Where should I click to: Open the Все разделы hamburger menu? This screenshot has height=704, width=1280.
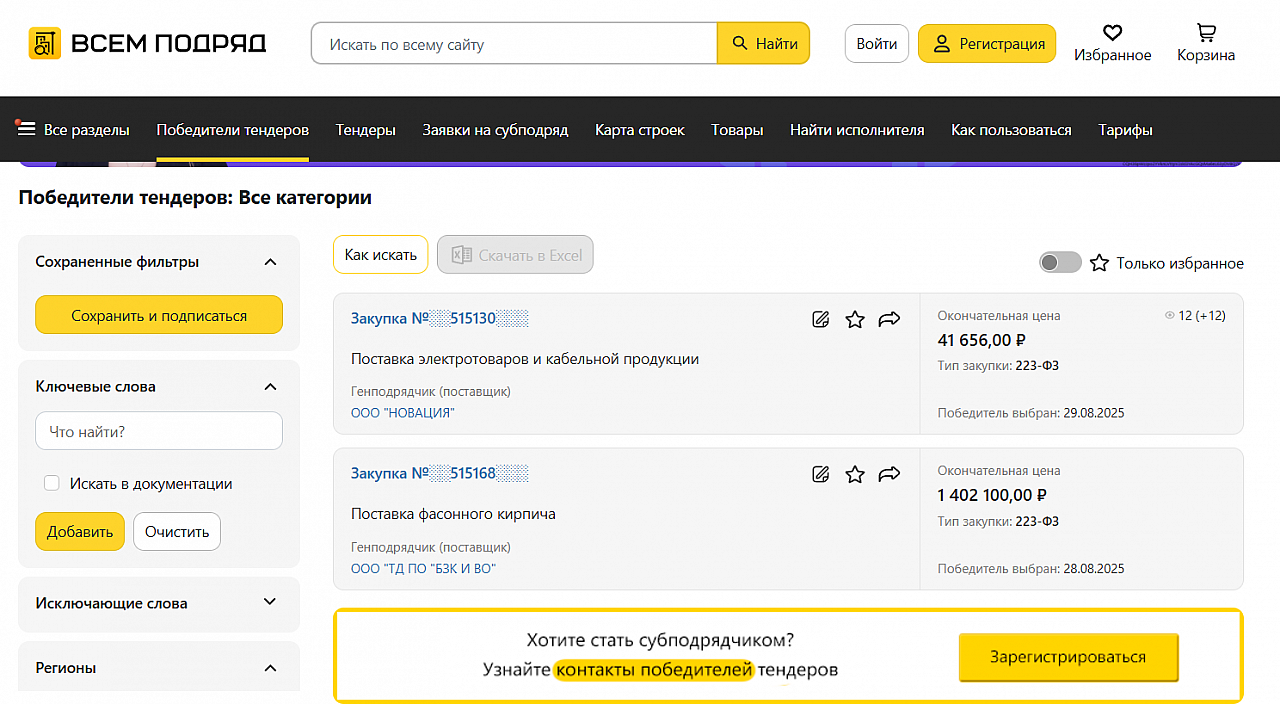coord(26,130)
